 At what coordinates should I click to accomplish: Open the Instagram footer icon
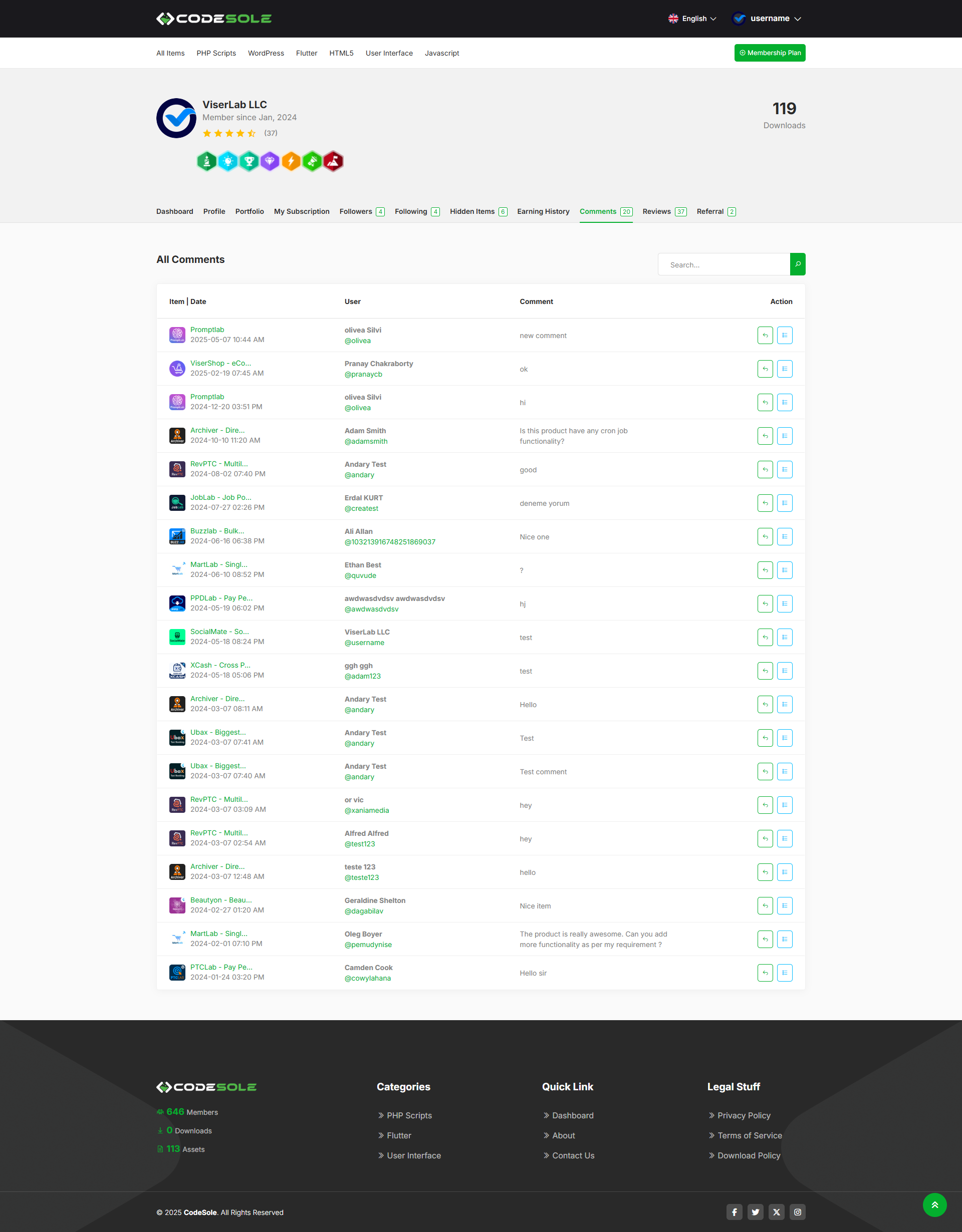pyautogui.click(x=797, y=1211)
